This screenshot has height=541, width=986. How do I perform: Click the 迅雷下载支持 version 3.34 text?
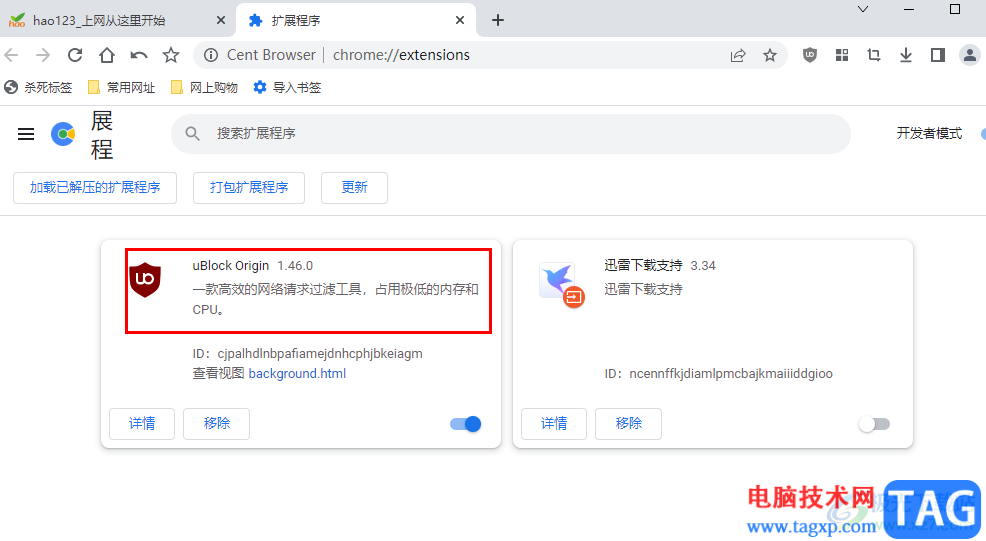point(703,266)
